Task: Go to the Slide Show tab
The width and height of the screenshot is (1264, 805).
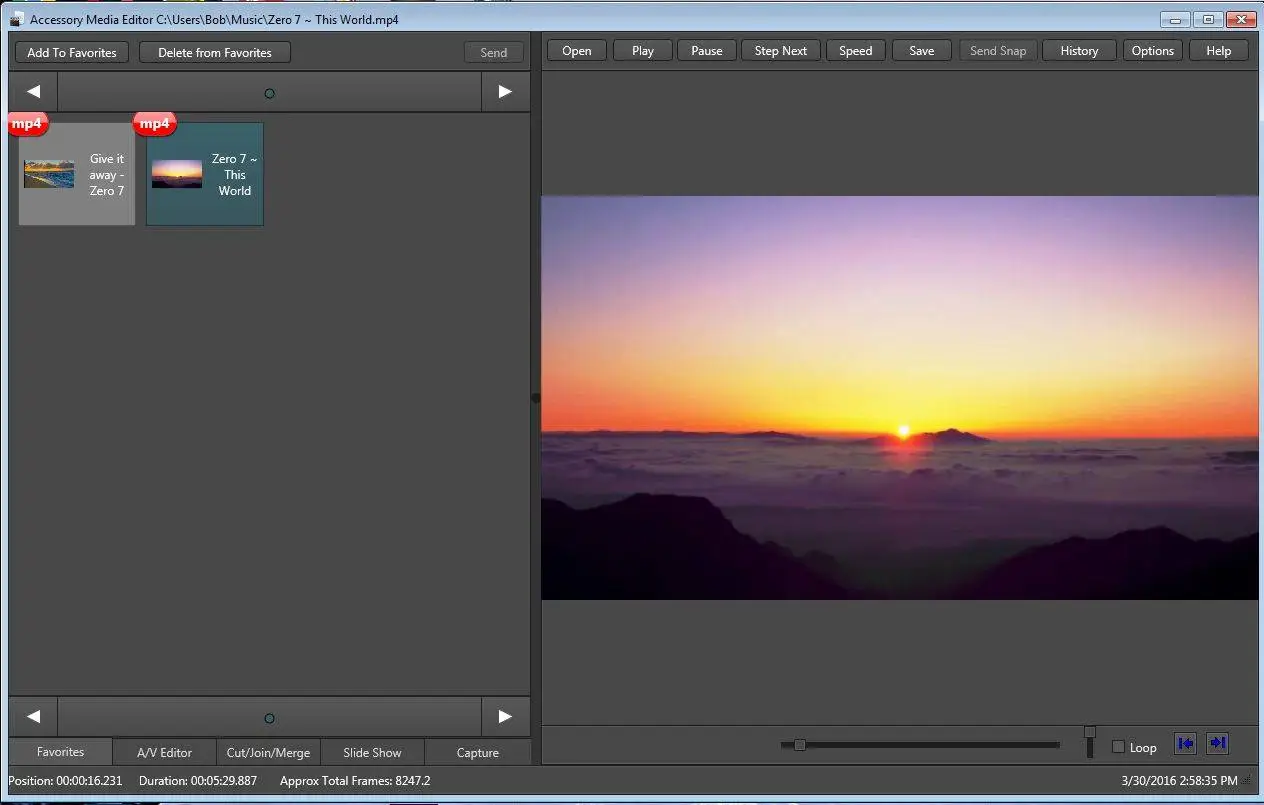Action: click(372, 752)
